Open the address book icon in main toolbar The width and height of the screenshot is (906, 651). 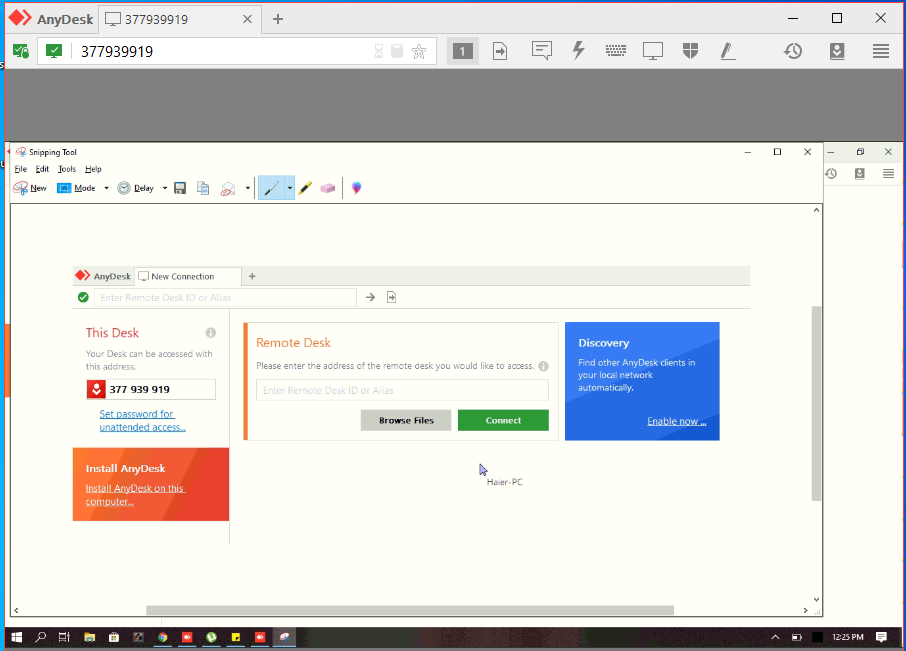837,51
